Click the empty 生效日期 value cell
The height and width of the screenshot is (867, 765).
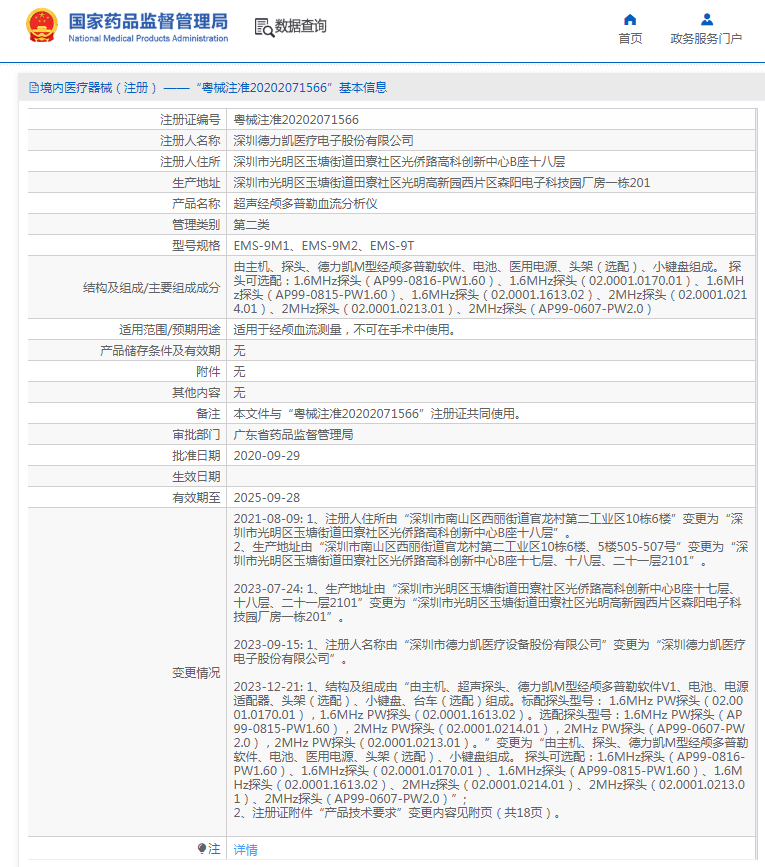click(x=491, y=477)
